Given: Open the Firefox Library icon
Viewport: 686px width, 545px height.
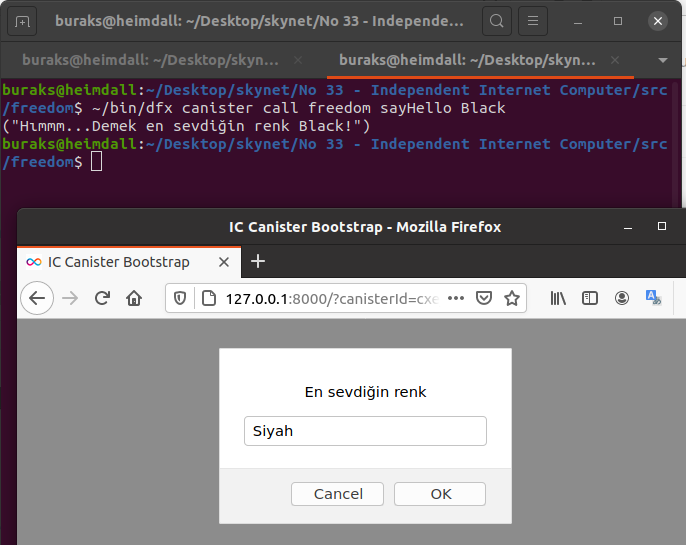Looking at the screenshot, I should [558, 298].
